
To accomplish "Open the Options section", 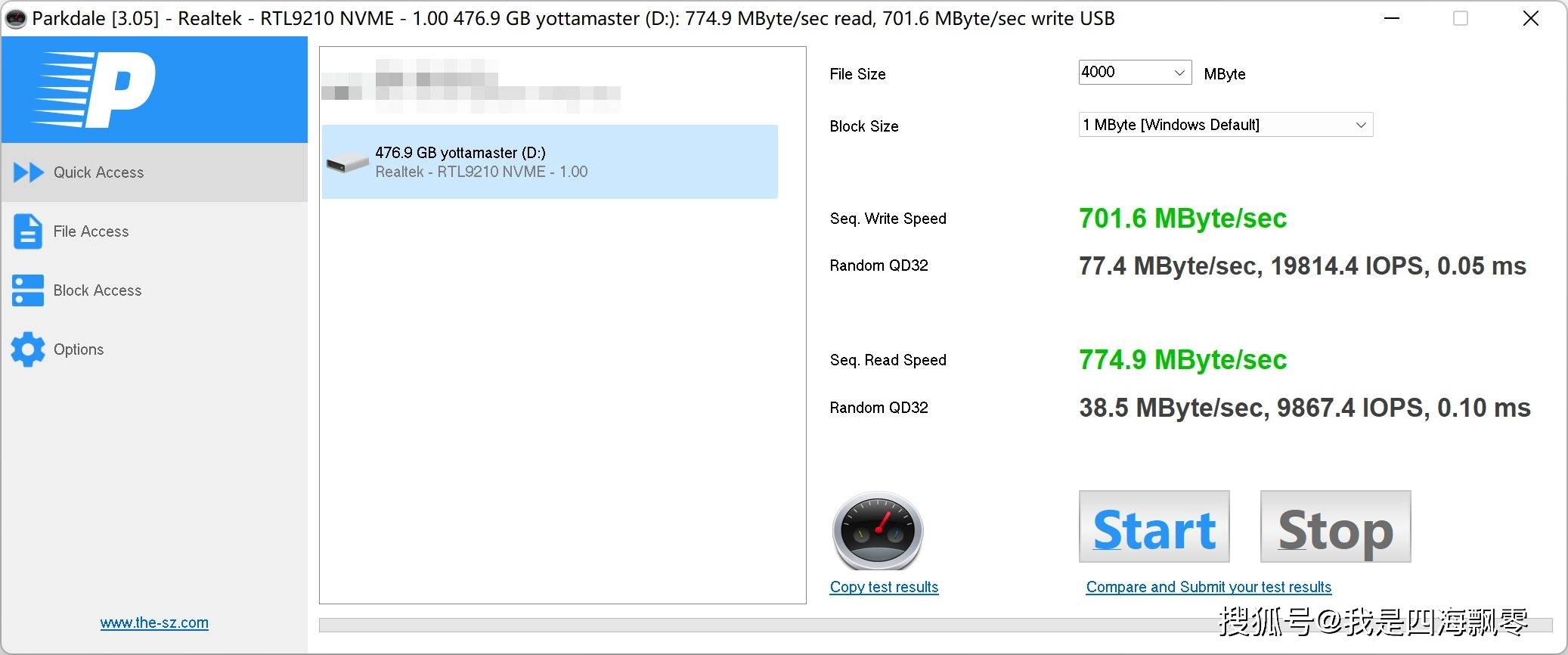I will click(x=154, y=349).
